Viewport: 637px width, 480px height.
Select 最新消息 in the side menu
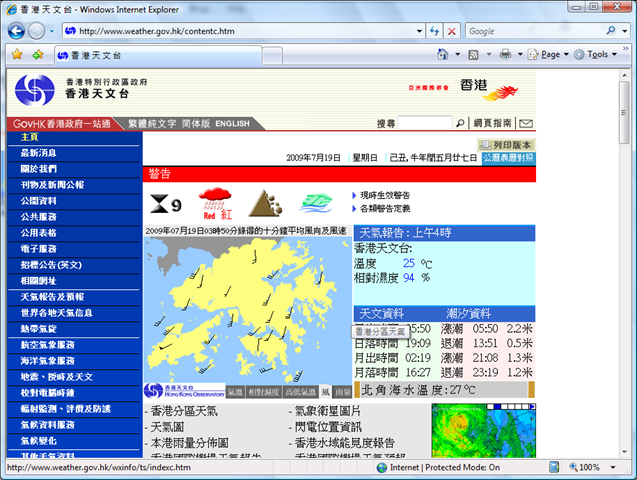pyautogui.click(x=39, y=153)
